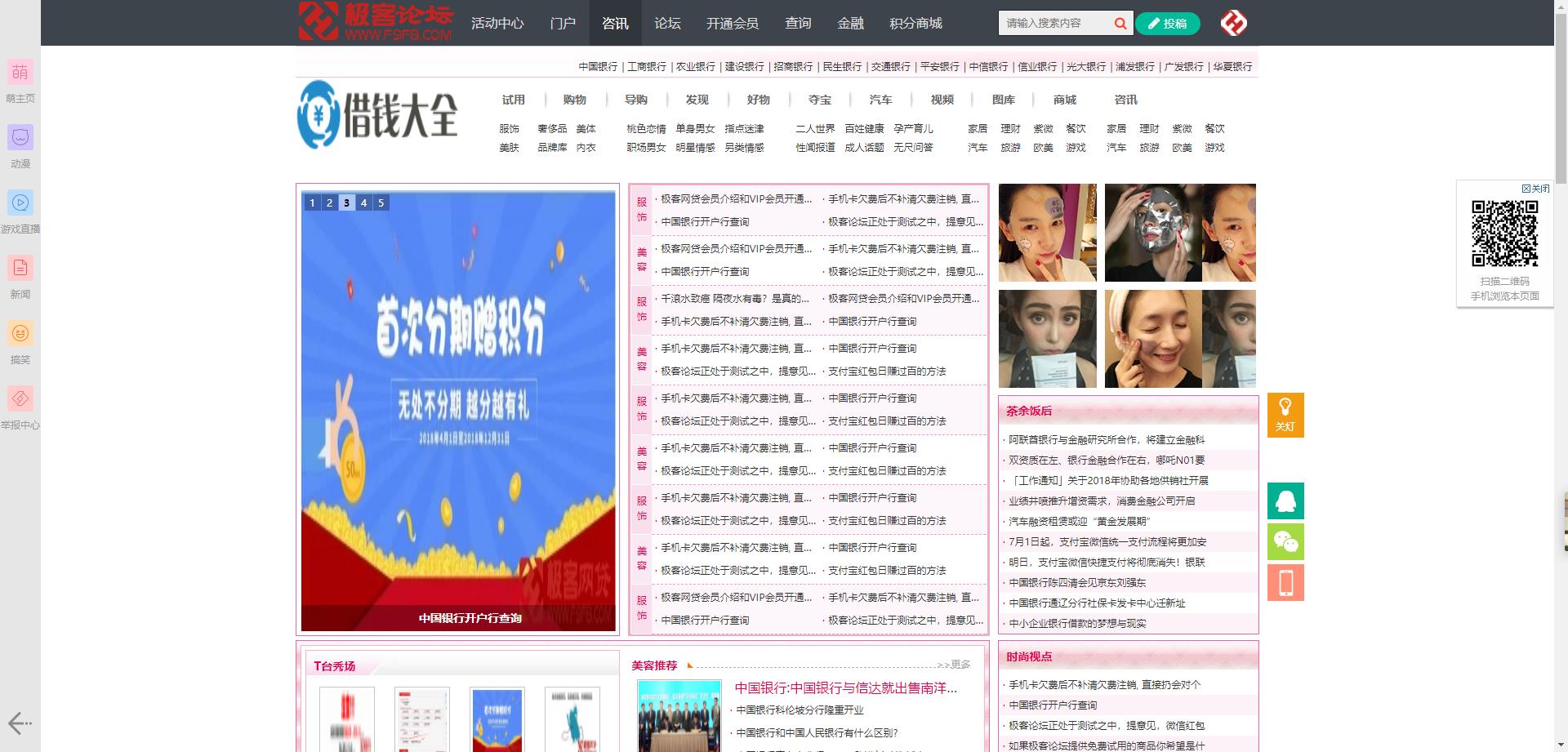Click the 中国银行 bank link
Image resolution: width=1568 pixels, height=752 pixels.
(598, 67)
